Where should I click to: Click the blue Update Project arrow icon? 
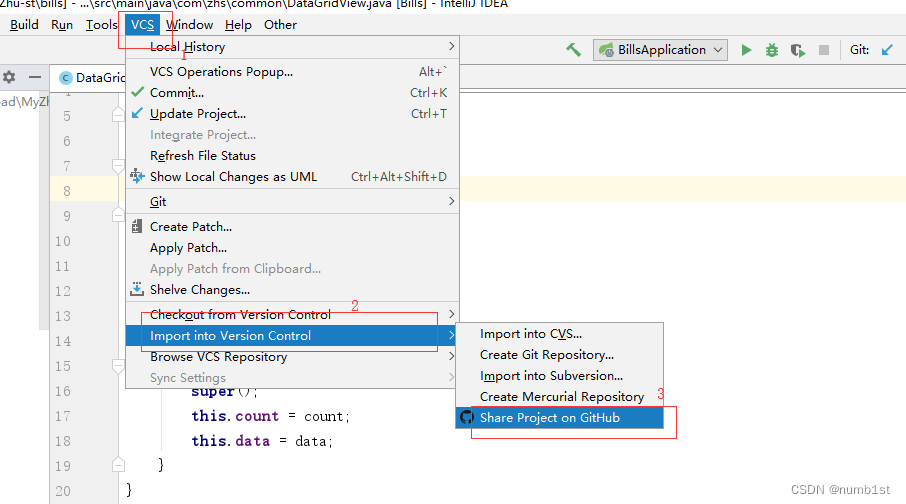[137, 113]
